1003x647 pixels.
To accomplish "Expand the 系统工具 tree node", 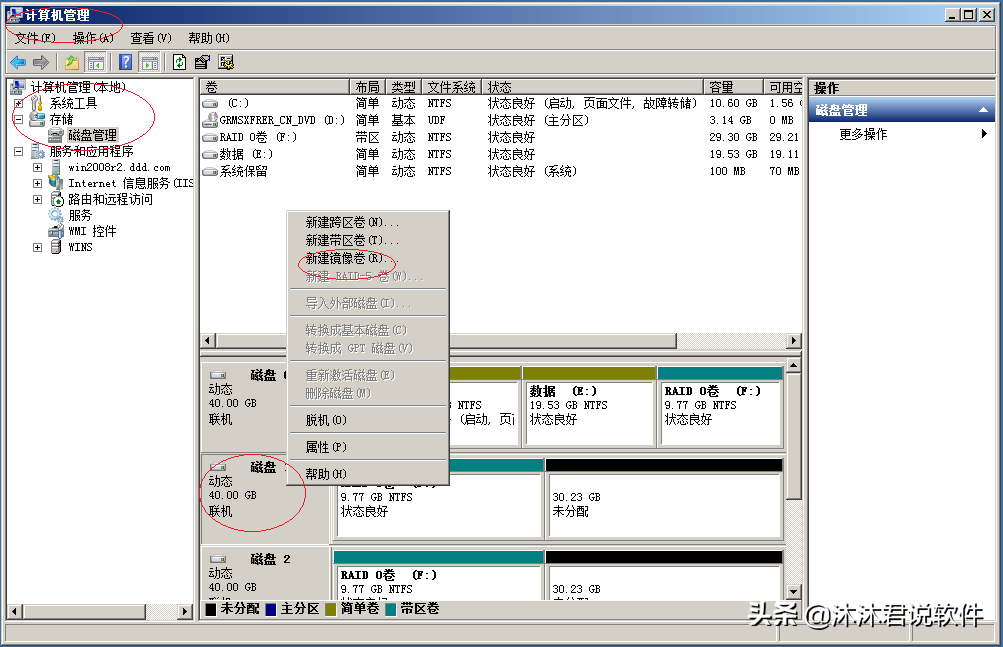I will pos(19,103).
